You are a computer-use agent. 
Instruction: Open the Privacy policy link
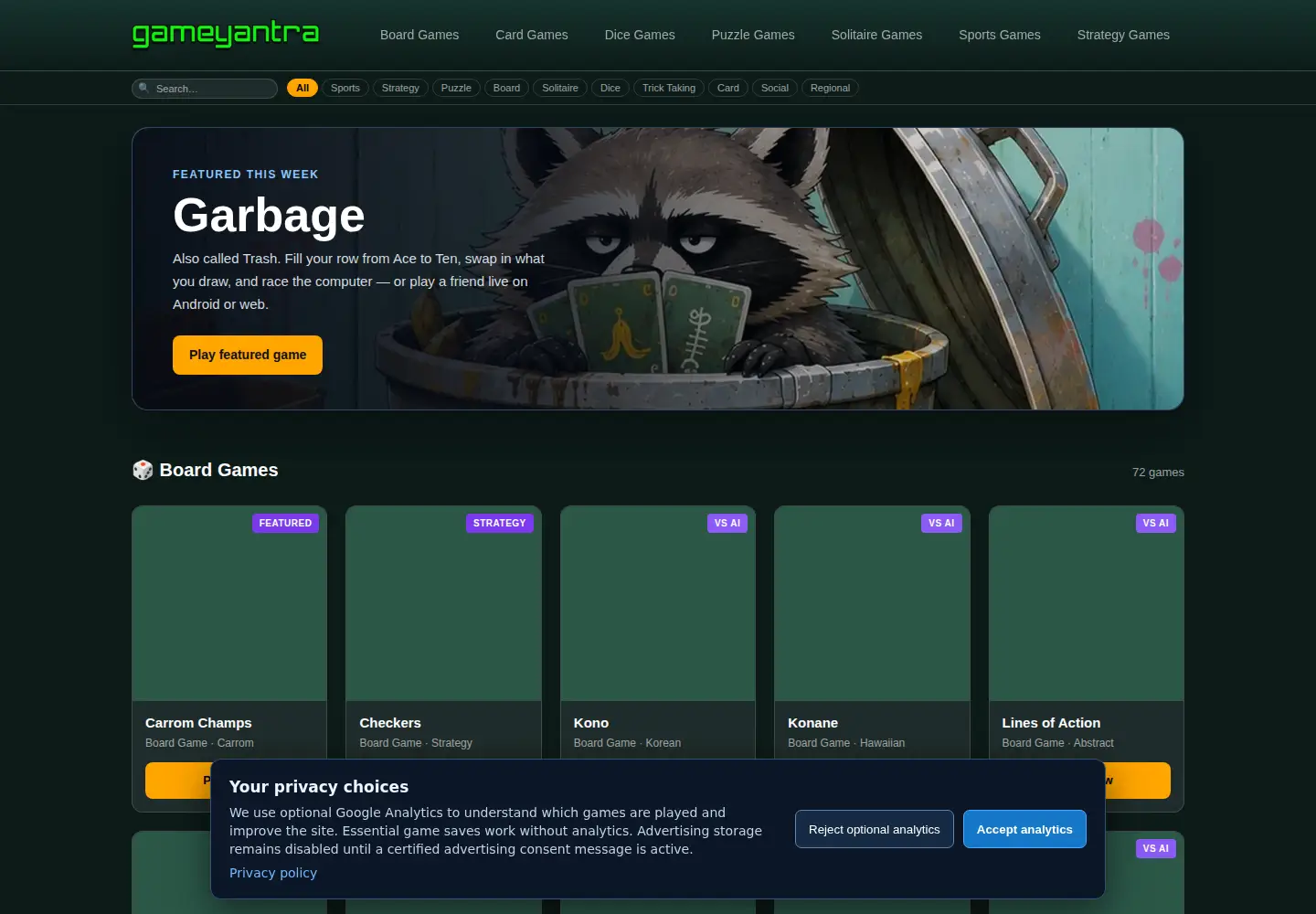tap(273, 873)
